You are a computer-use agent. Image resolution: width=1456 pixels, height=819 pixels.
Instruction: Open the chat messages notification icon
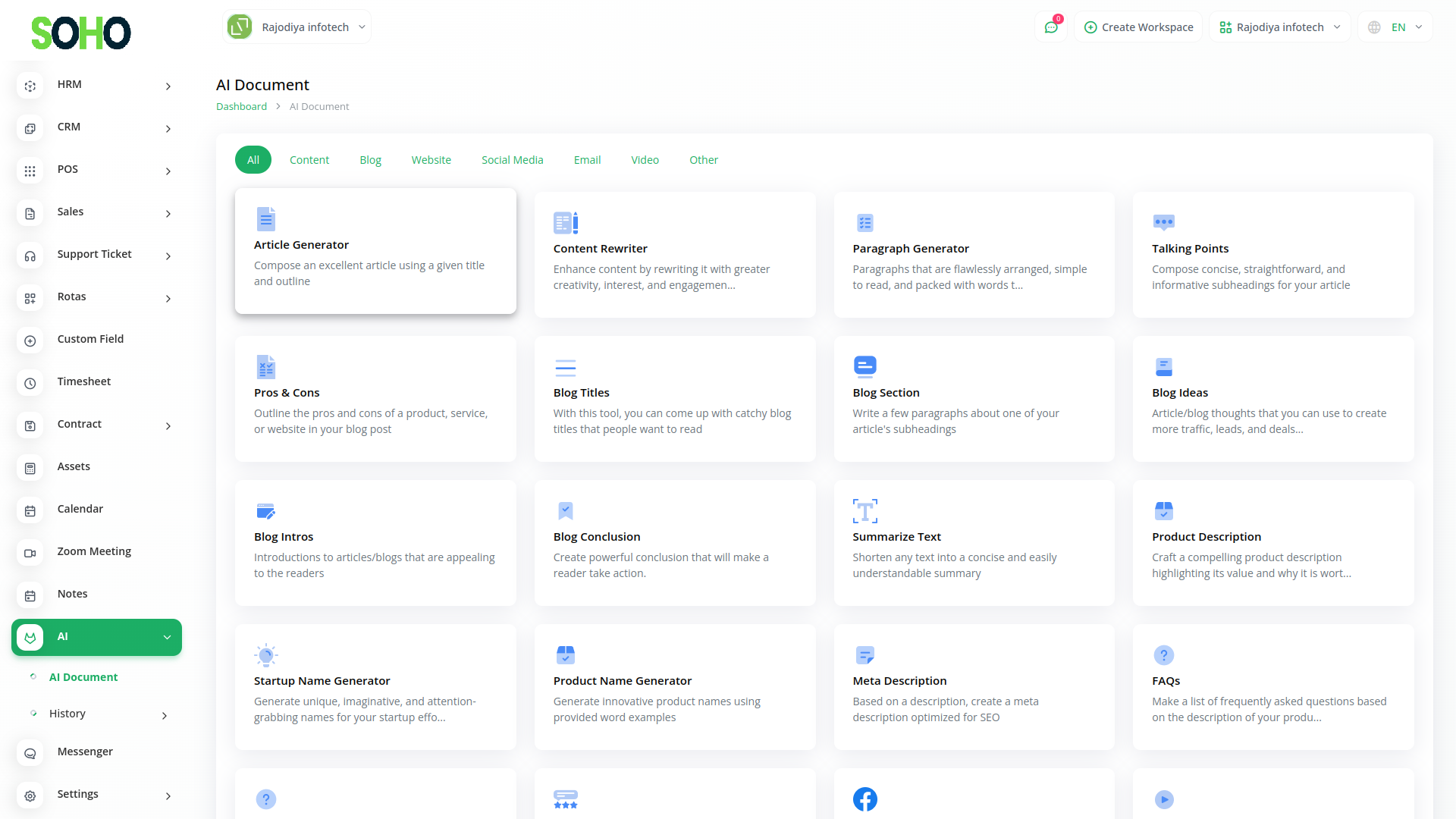point(1051,27)
